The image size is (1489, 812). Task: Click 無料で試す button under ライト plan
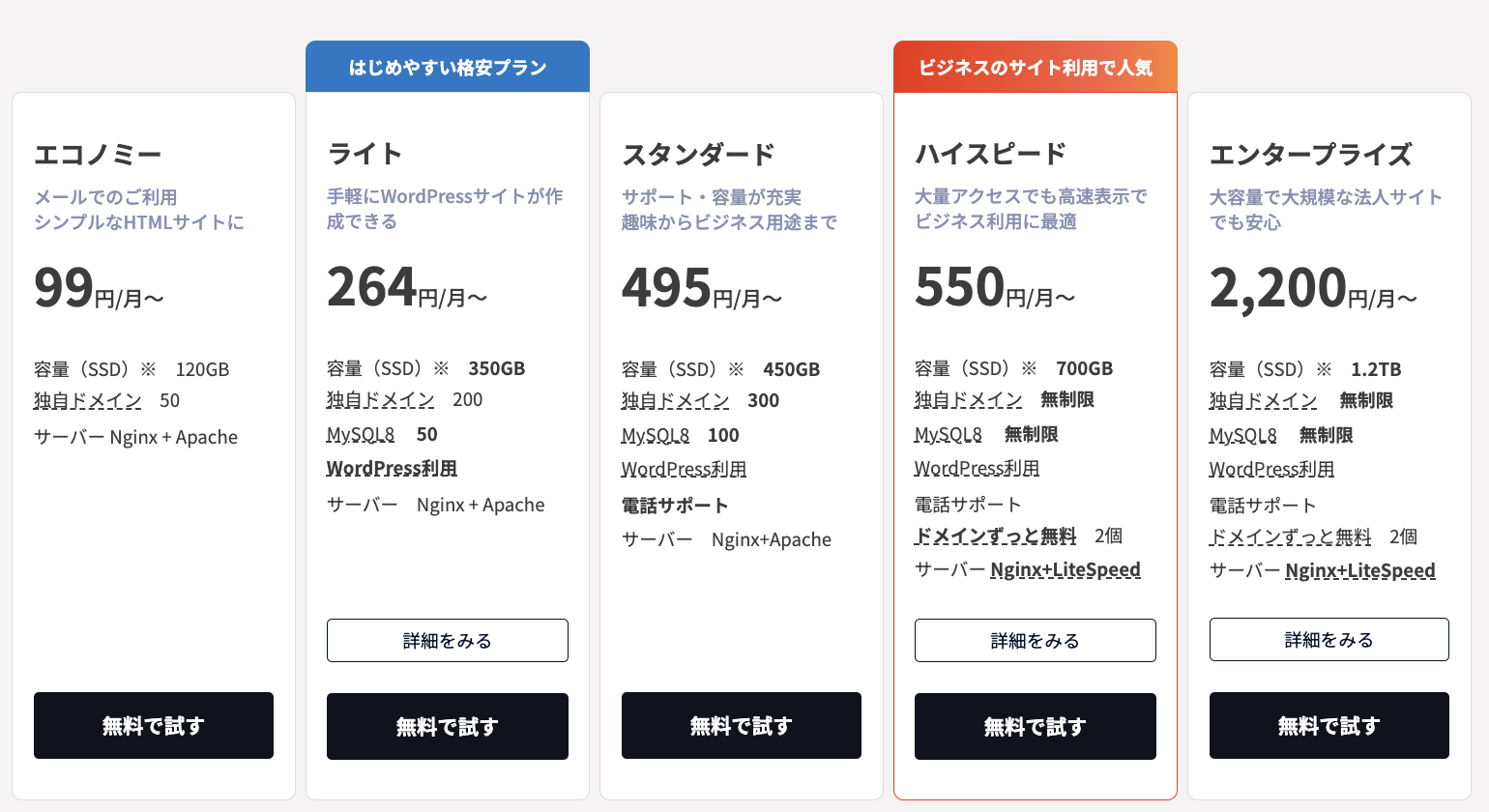tap(447, 726)
